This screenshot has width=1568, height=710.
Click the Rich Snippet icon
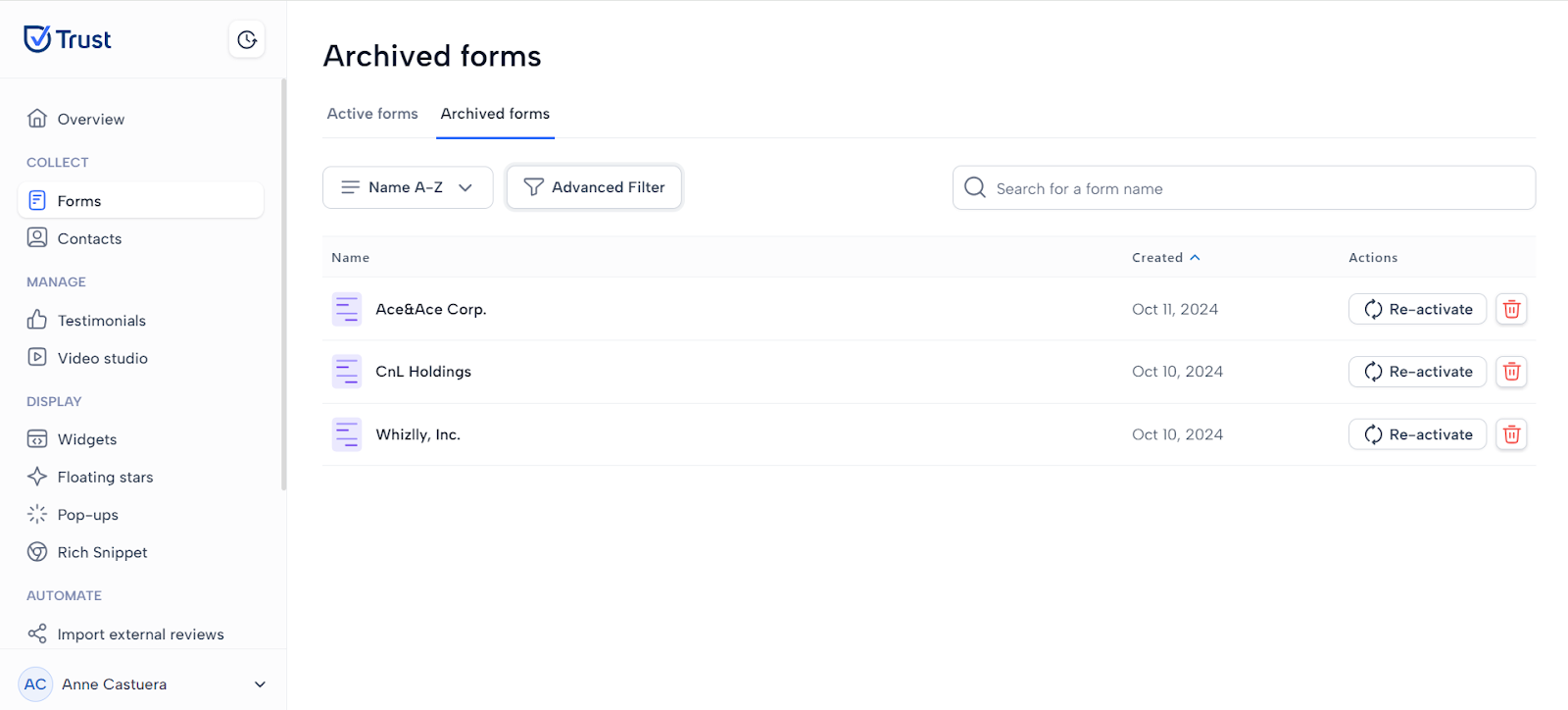37,552
